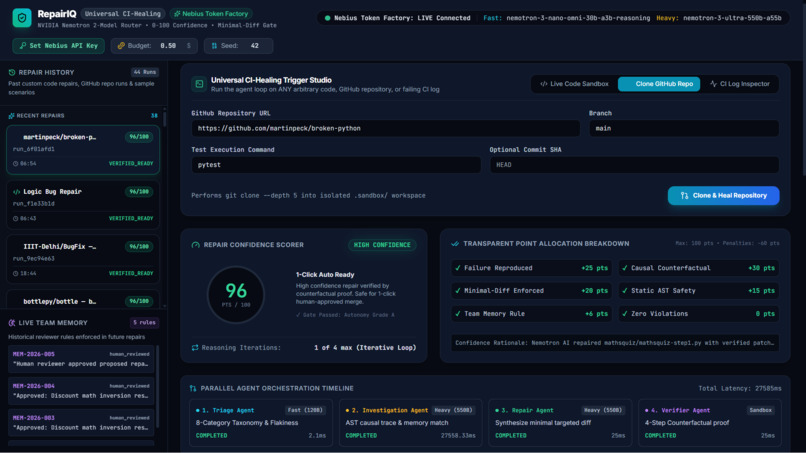
Task: Click the 44 Runs badge
Action: 144,73
